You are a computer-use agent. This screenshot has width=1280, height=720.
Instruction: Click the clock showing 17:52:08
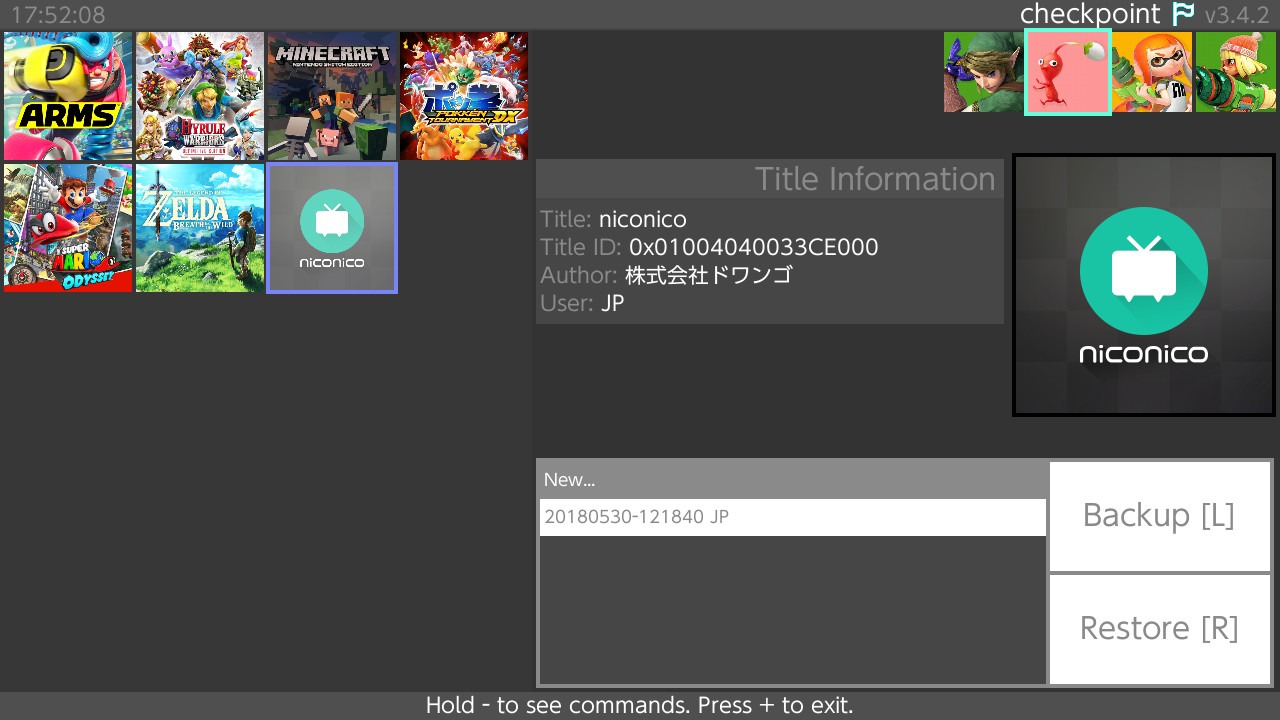coord(58,15)
